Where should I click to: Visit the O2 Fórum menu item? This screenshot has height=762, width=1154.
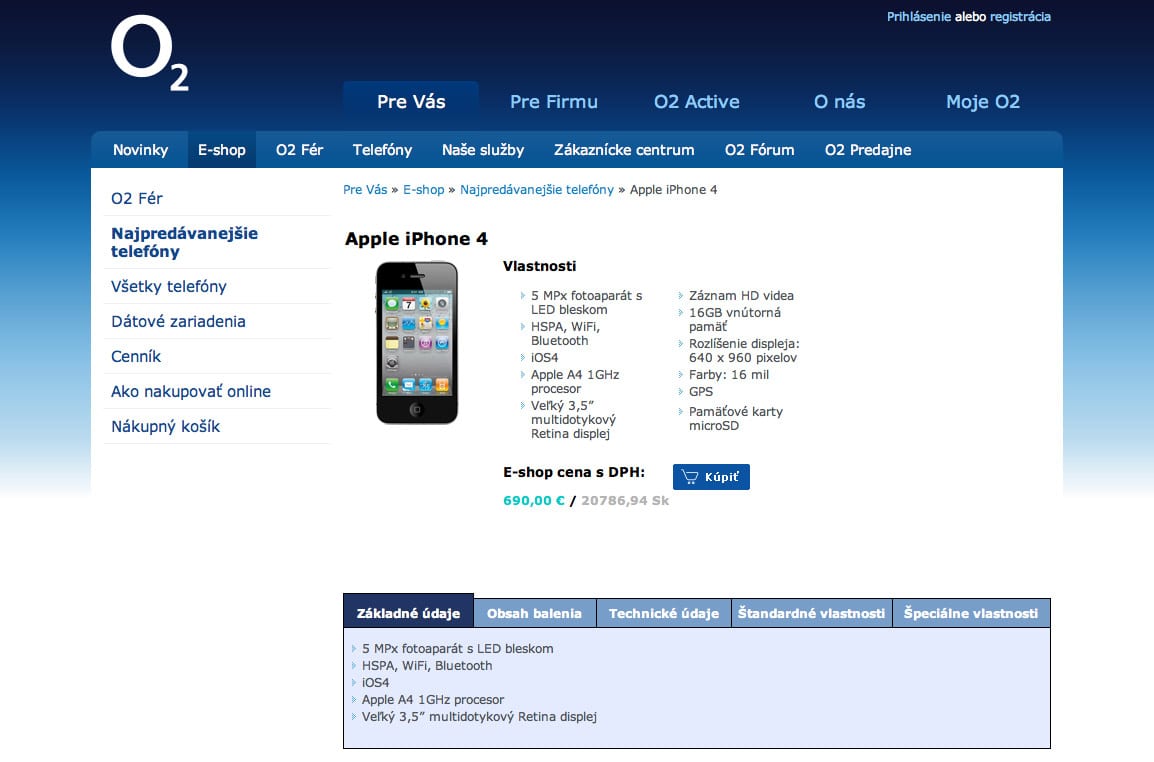coord(760,150)
